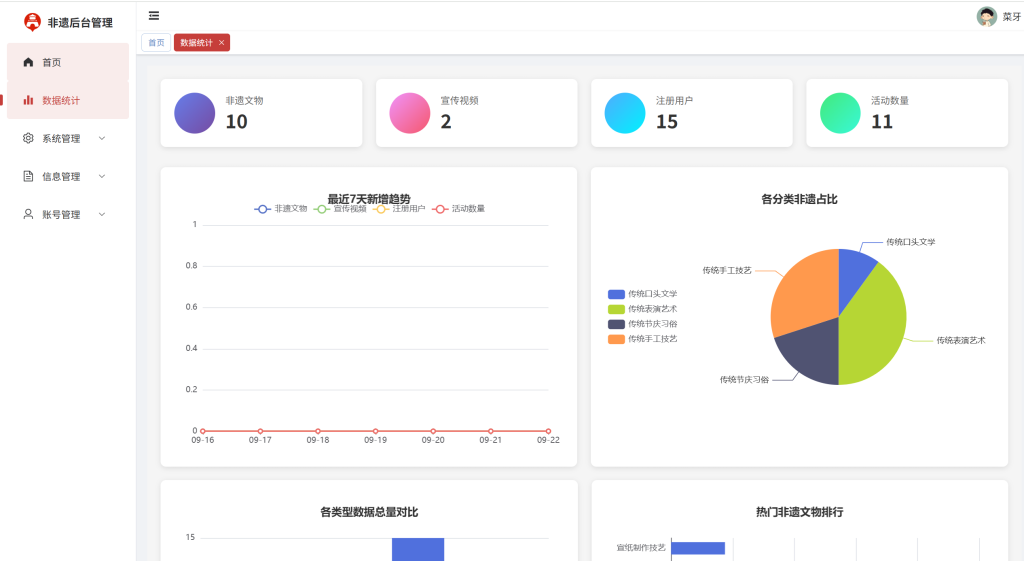Click the 09-22 data point marker
The image size is (1024, 561).
point(548,431)
